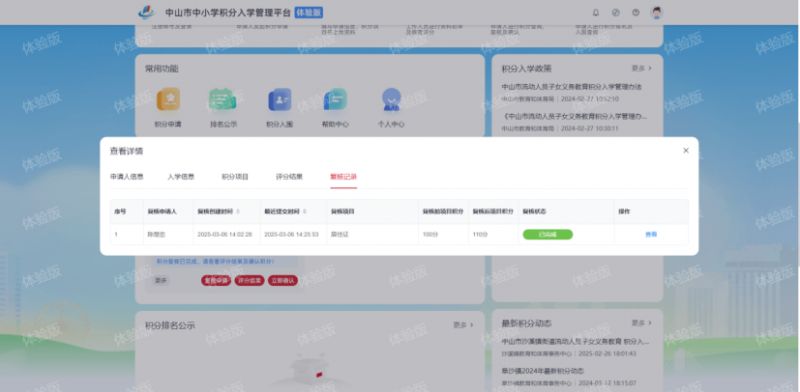Open 积分入围 function icon
Image resolution: width=800 pixels, height=392 pixels.
(280, 100)
